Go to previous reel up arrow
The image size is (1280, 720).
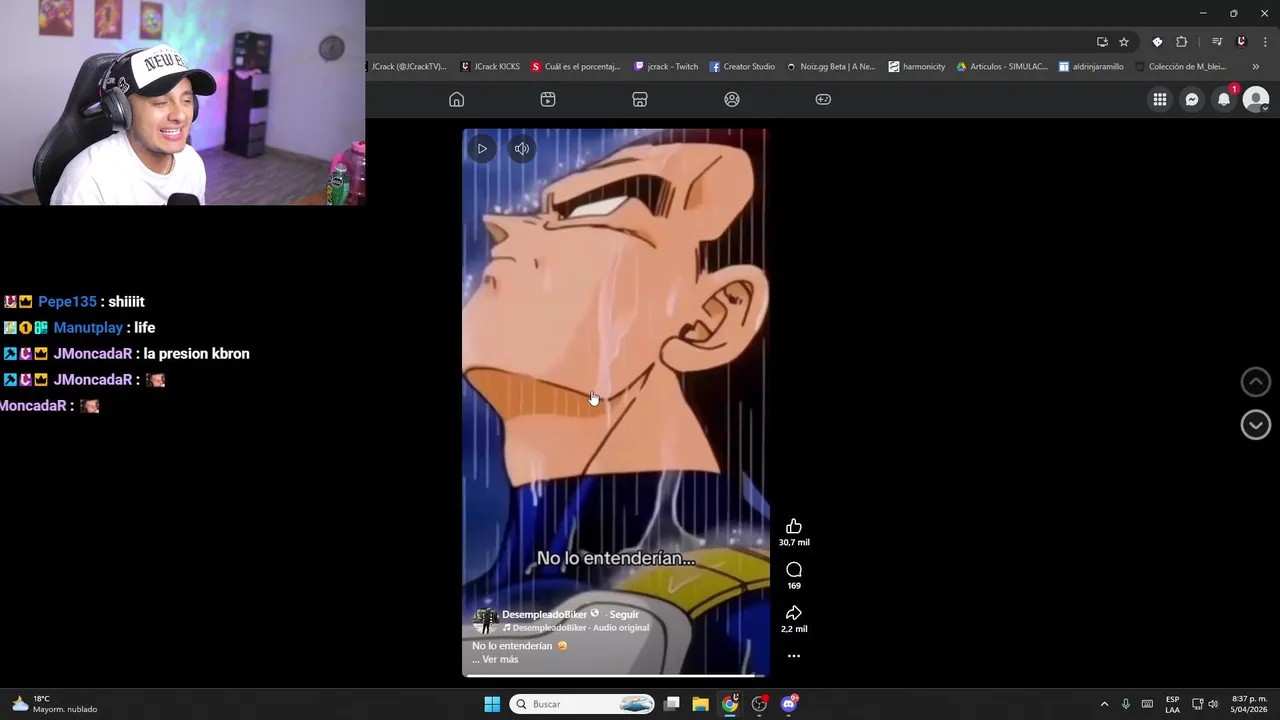click(1256, 382)
